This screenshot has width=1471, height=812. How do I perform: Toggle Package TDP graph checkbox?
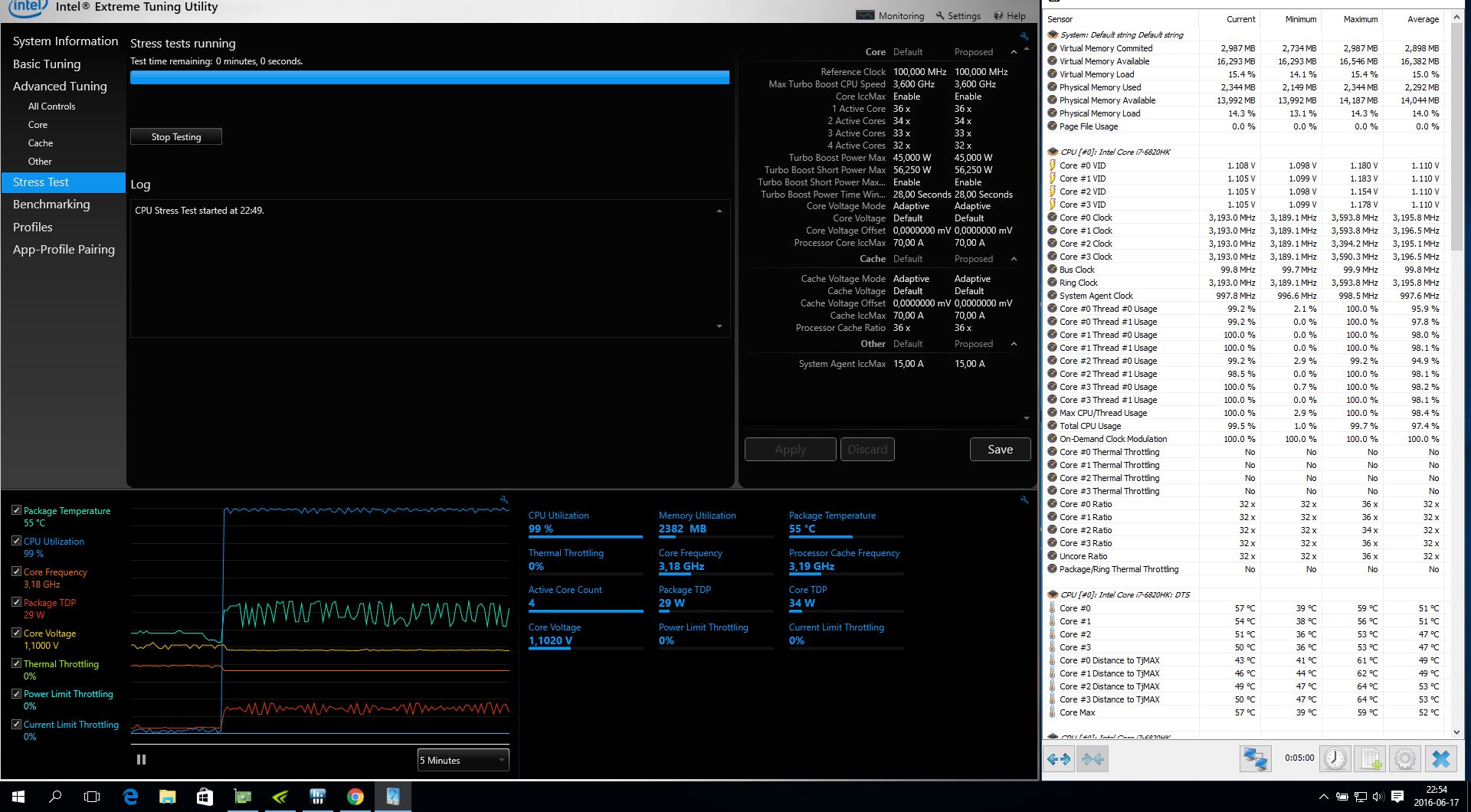(16, 602)
